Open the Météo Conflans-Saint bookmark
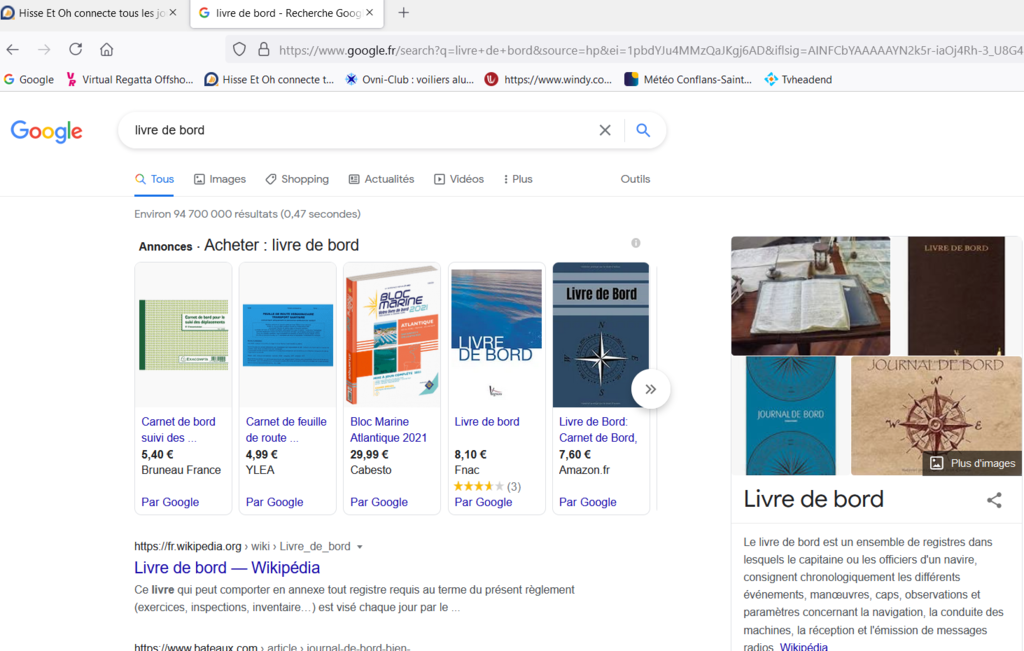This screenshot has height=651, width=1024. pyautogui.click(x=688, y=80)
